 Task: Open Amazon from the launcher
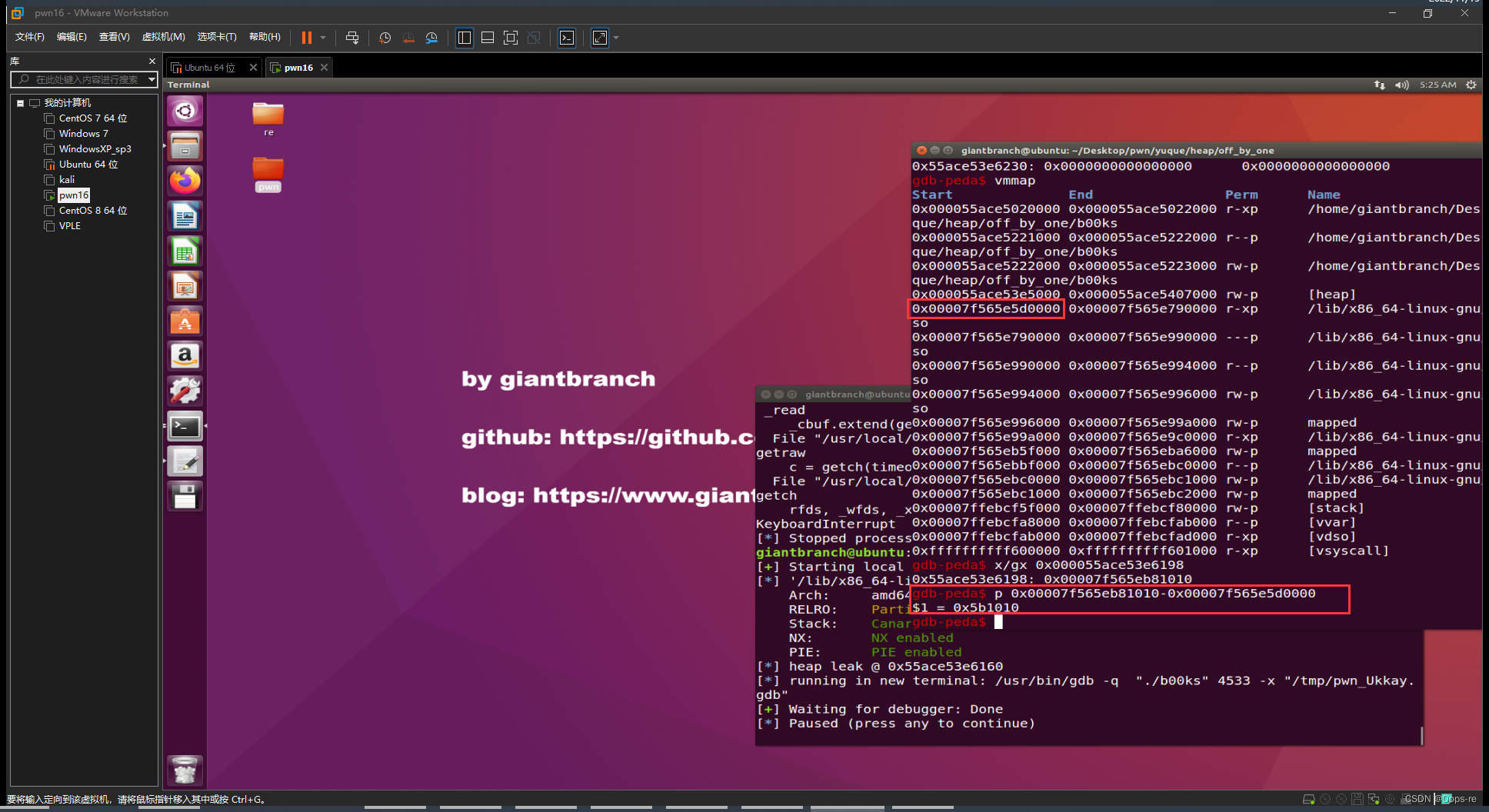[x=185, y=357]
